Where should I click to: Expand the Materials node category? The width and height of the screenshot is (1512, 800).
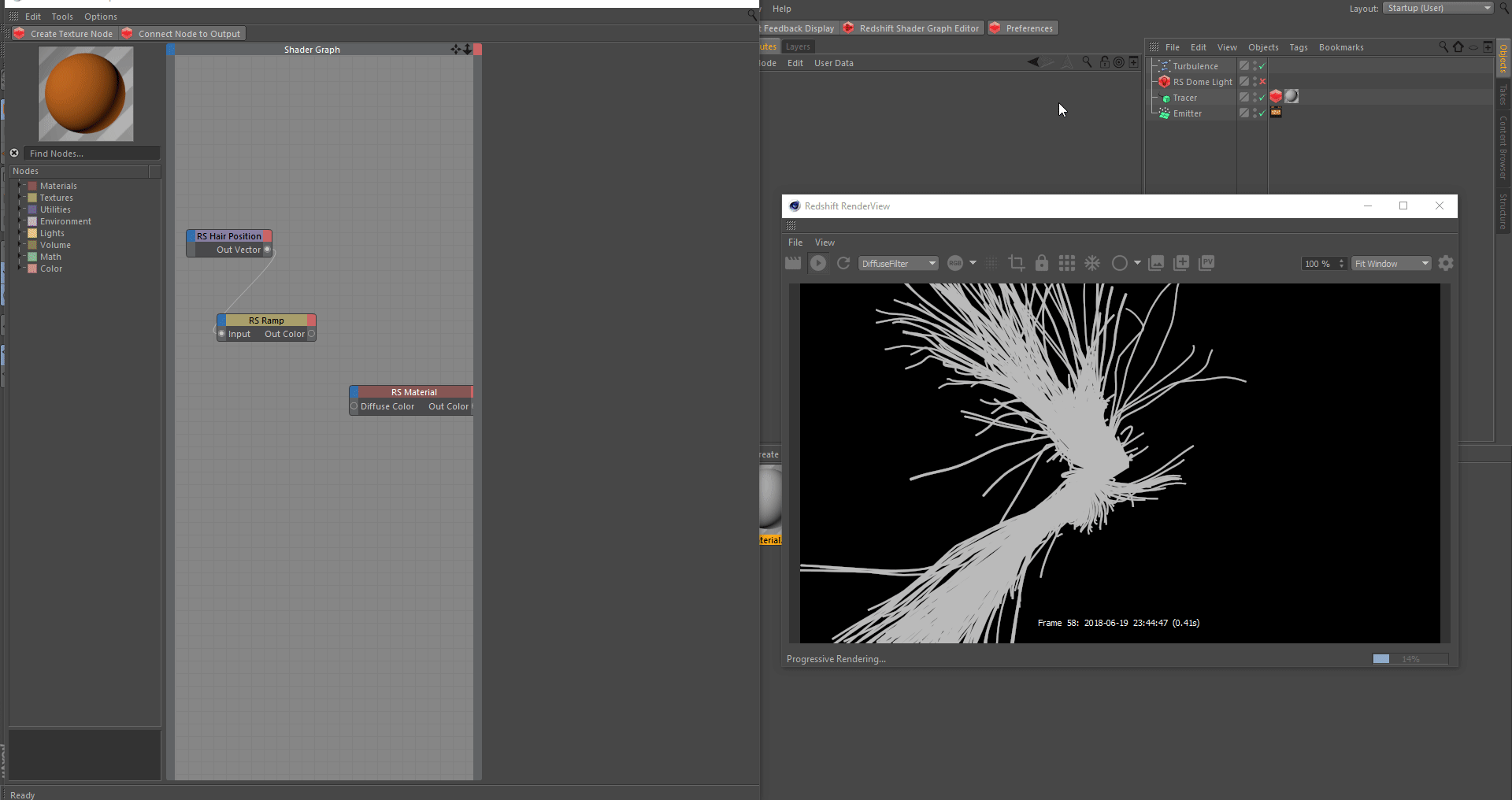point(20,186)
